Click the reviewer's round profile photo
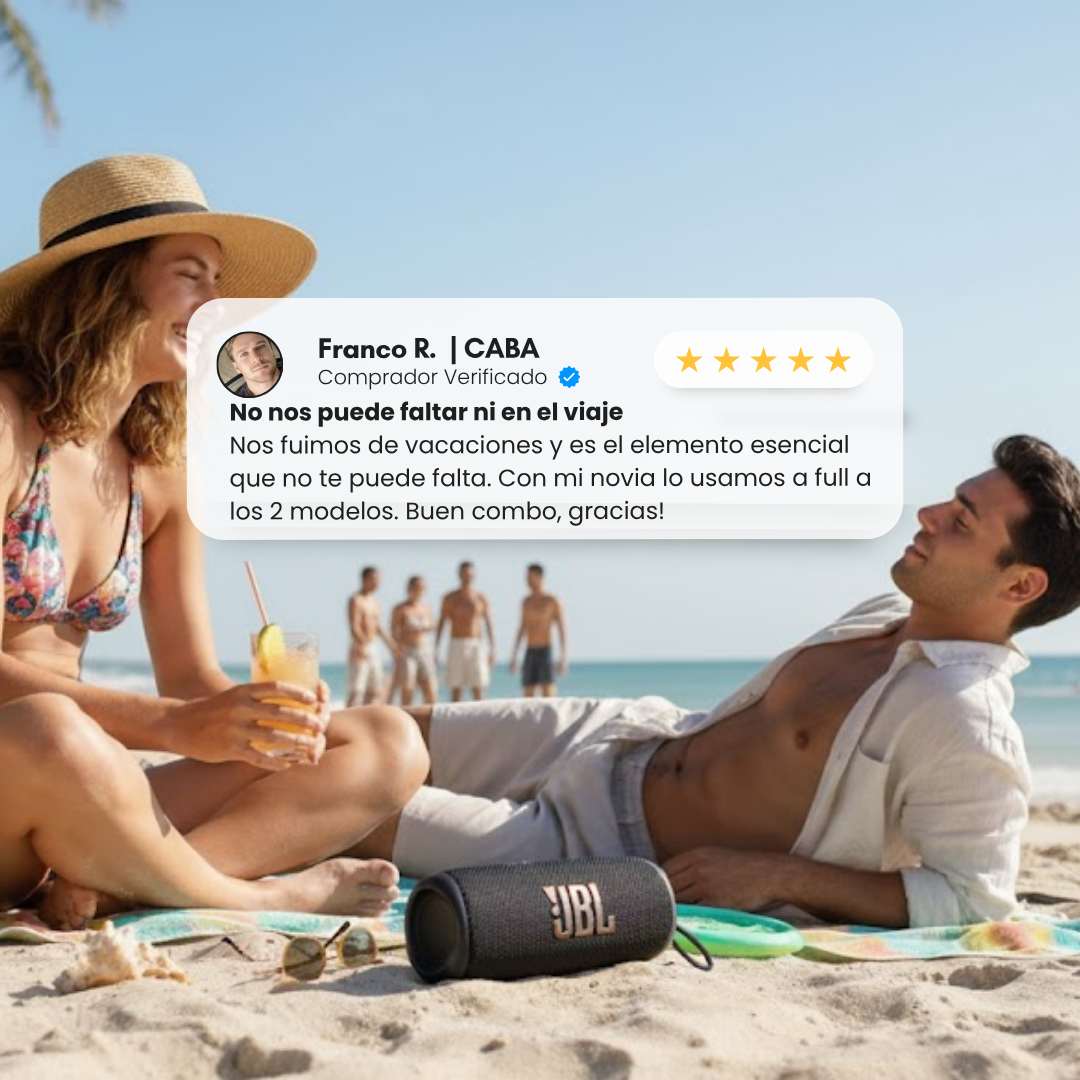Screen dimensions: 1080x1080 249,364
